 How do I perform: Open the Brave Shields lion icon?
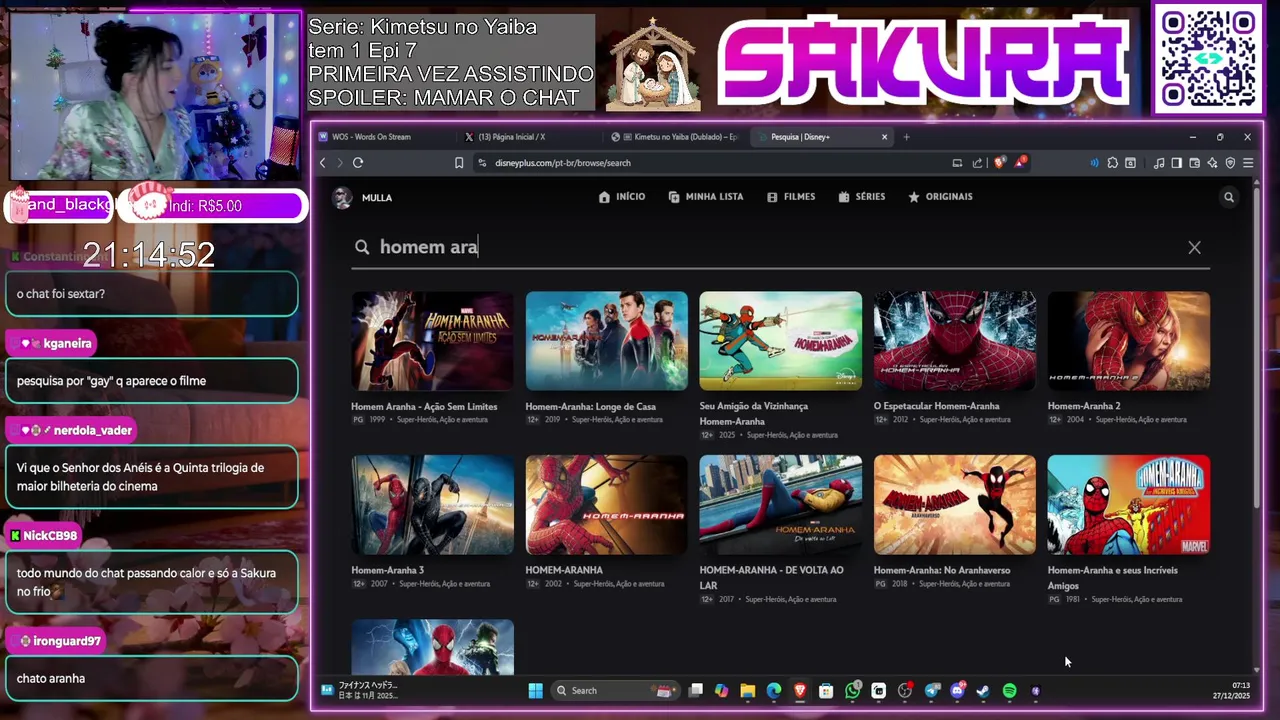pos(999,163)
